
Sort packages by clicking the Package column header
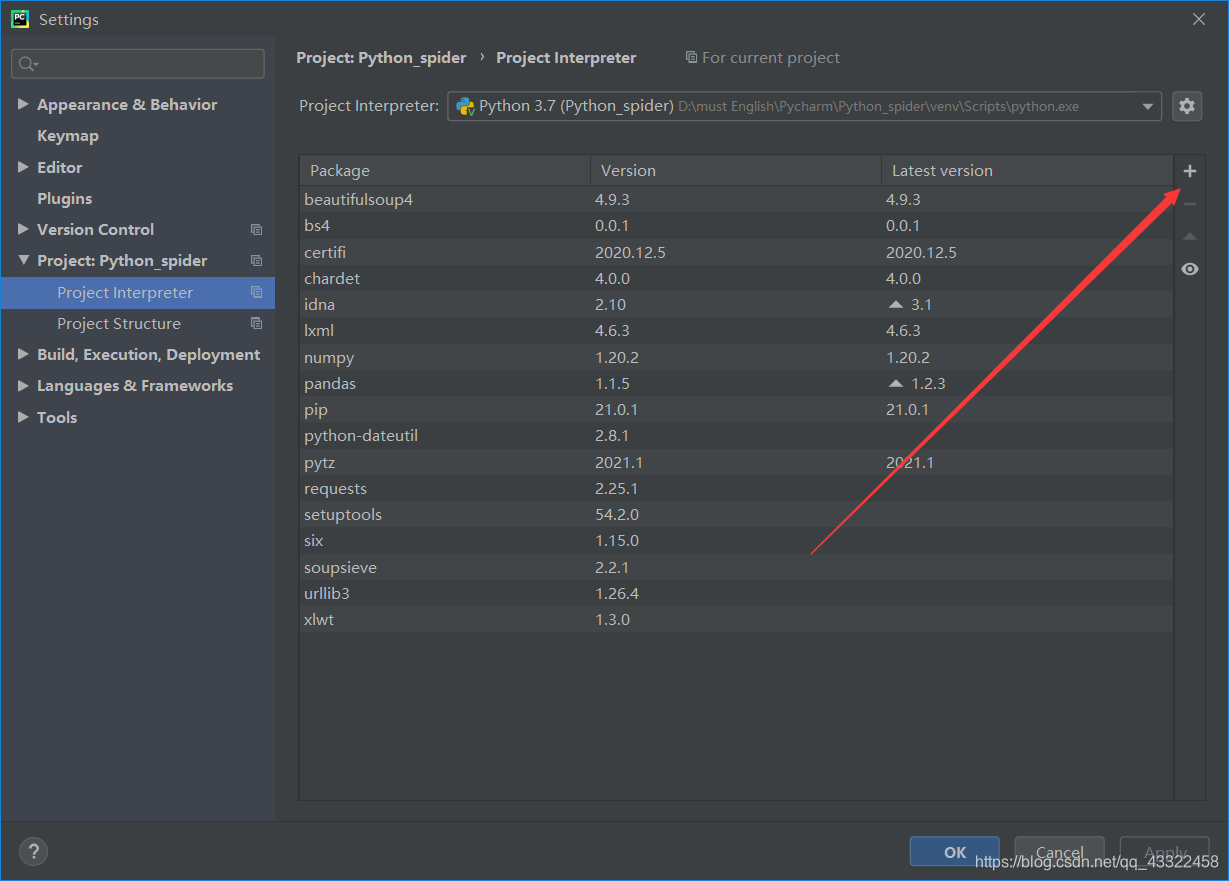(x=339, y=170)
